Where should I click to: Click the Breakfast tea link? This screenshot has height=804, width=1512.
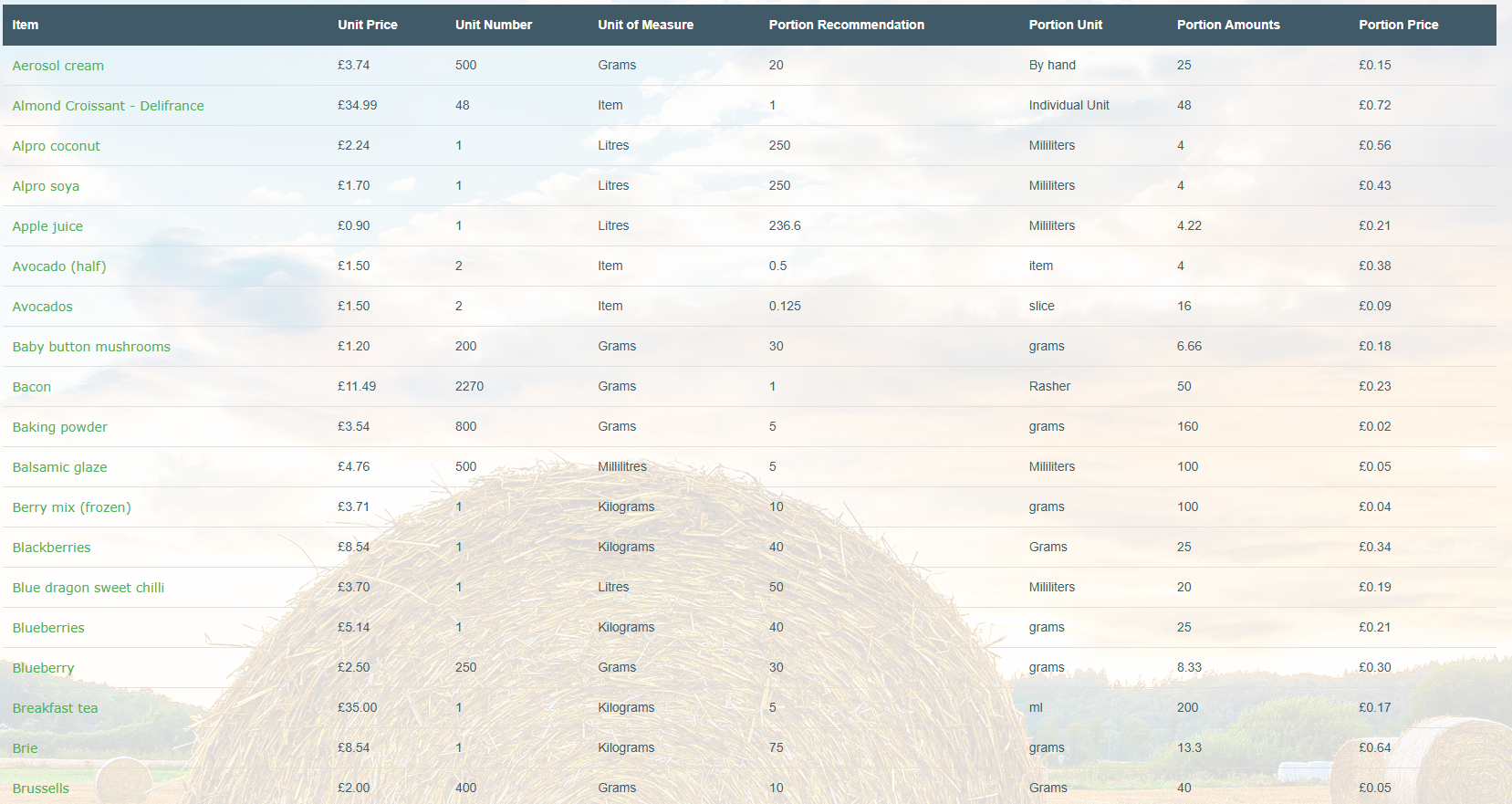55,708
